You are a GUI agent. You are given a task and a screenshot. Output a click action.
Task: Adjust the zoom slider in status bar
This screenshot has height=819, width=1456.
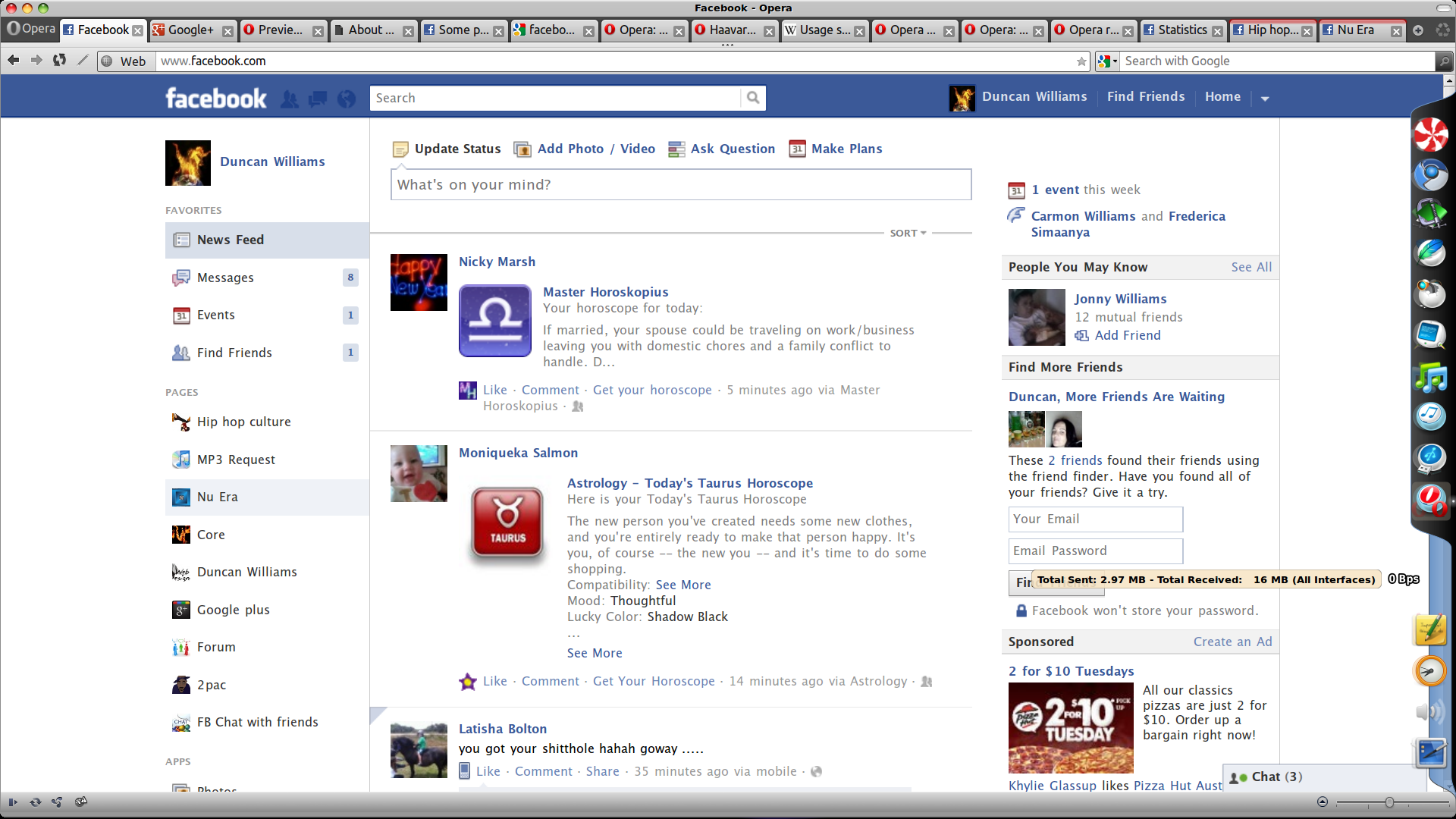click(1389, 802)
